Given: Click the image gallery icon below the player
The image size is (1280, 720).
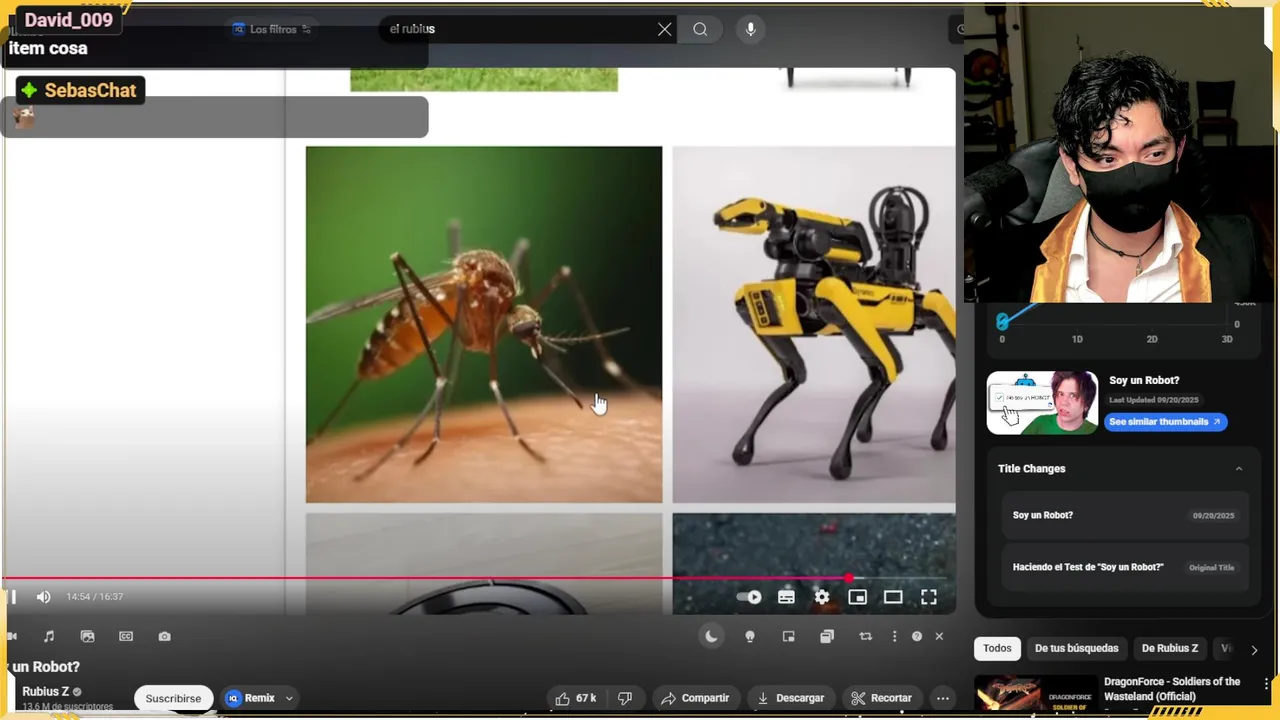Looking at the screenshot, I should tap(87, 636).
